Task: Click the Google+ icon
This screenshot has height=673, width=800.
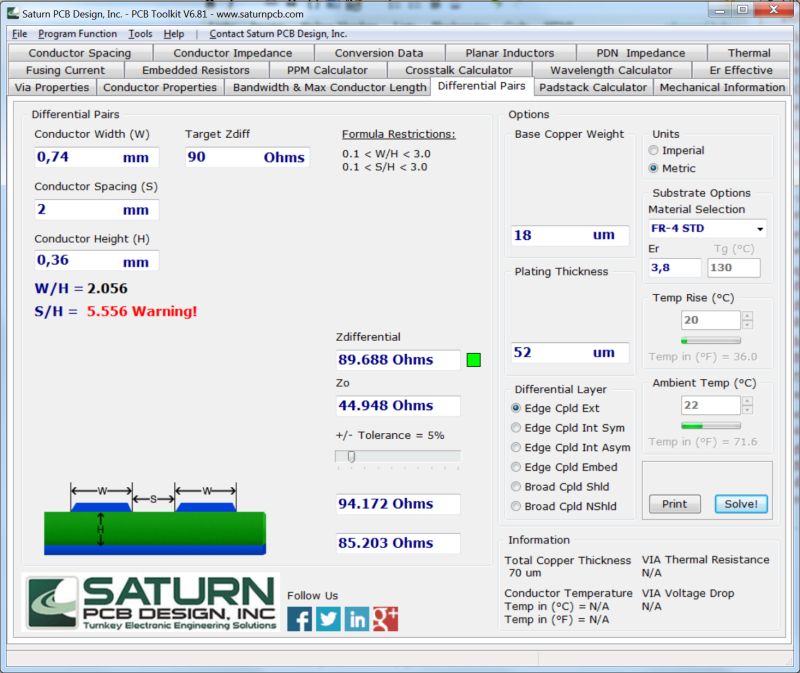Action: tap(385, 618)
